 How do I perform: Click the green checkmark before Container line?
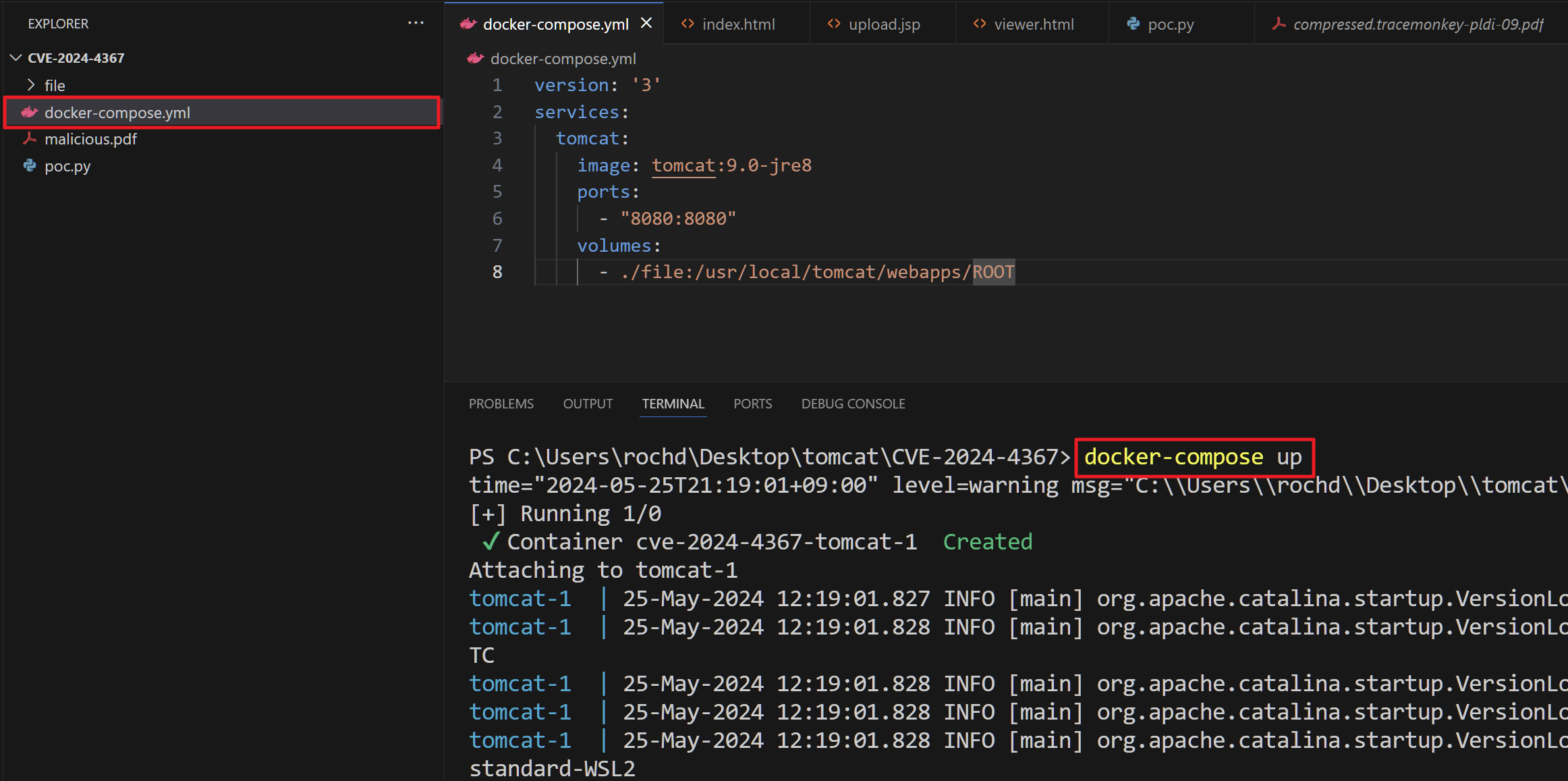pyautogui.click(x=491, y=541)
